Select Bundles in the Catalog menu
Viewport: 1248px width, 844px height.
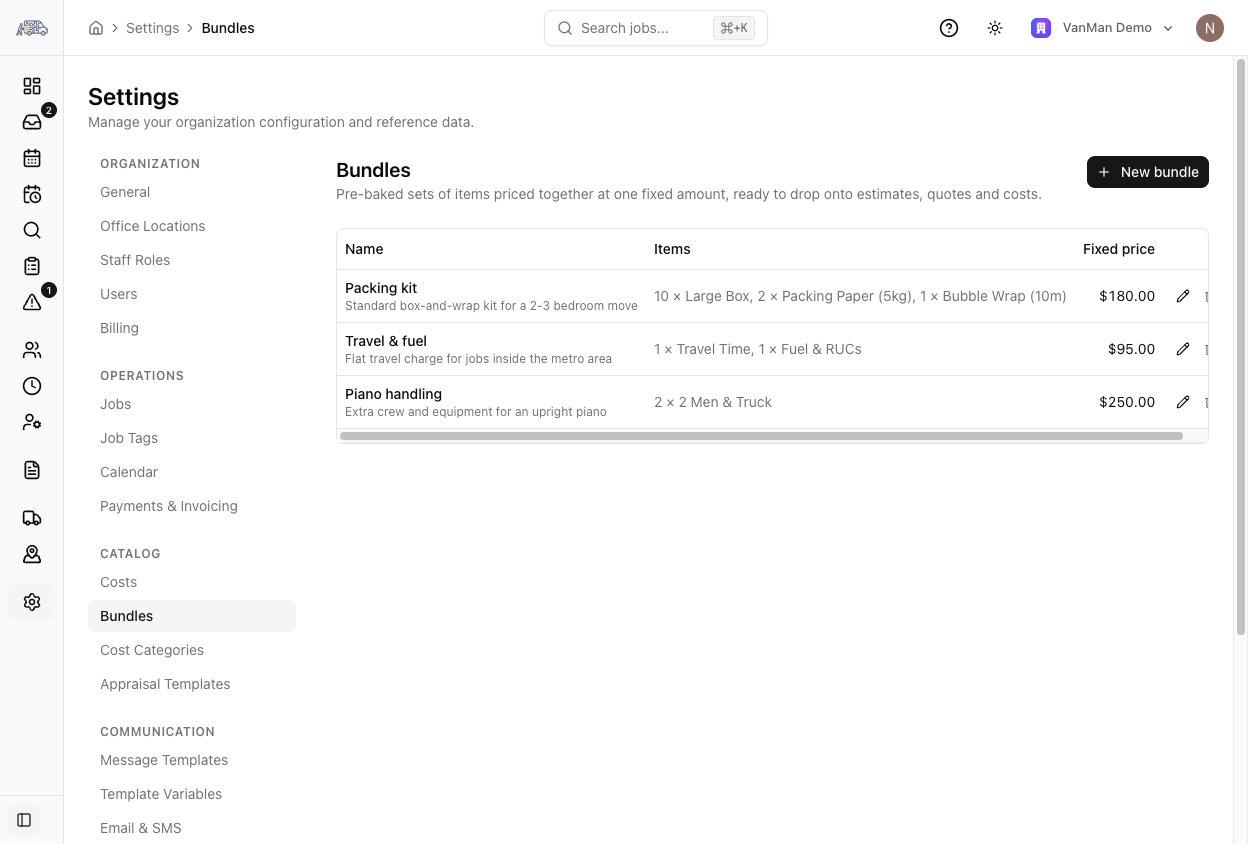192,616
